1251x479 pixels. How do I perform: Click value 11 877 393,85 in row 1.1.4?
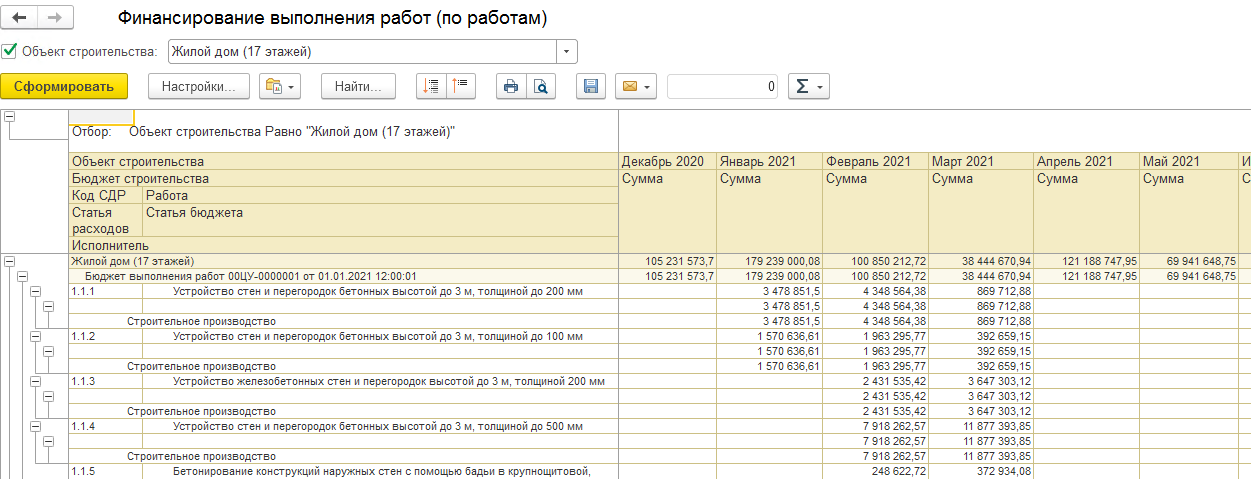[x=998, y=426]
